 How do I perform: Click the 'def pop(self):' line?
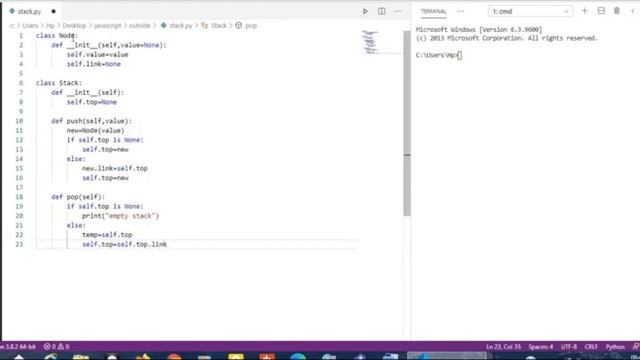pos(78,197)
